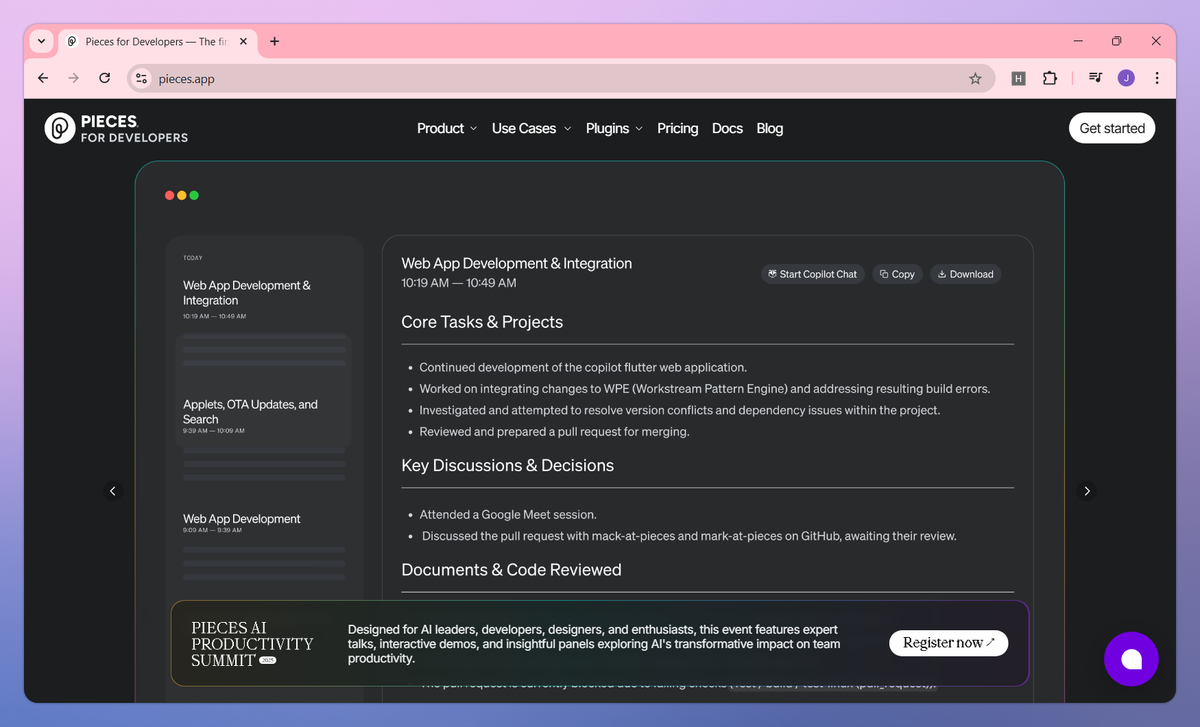Screen dimensions: 1200x727
Task: Click the red traffic light dot
Action: pyautogui.click(x=170, y=195)
